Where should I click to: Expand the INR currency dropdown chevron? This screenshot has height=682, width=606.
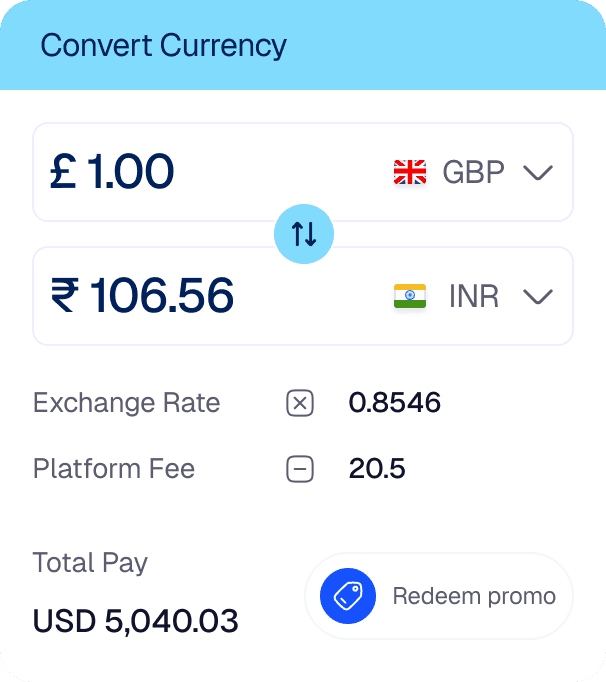(538, 297)
